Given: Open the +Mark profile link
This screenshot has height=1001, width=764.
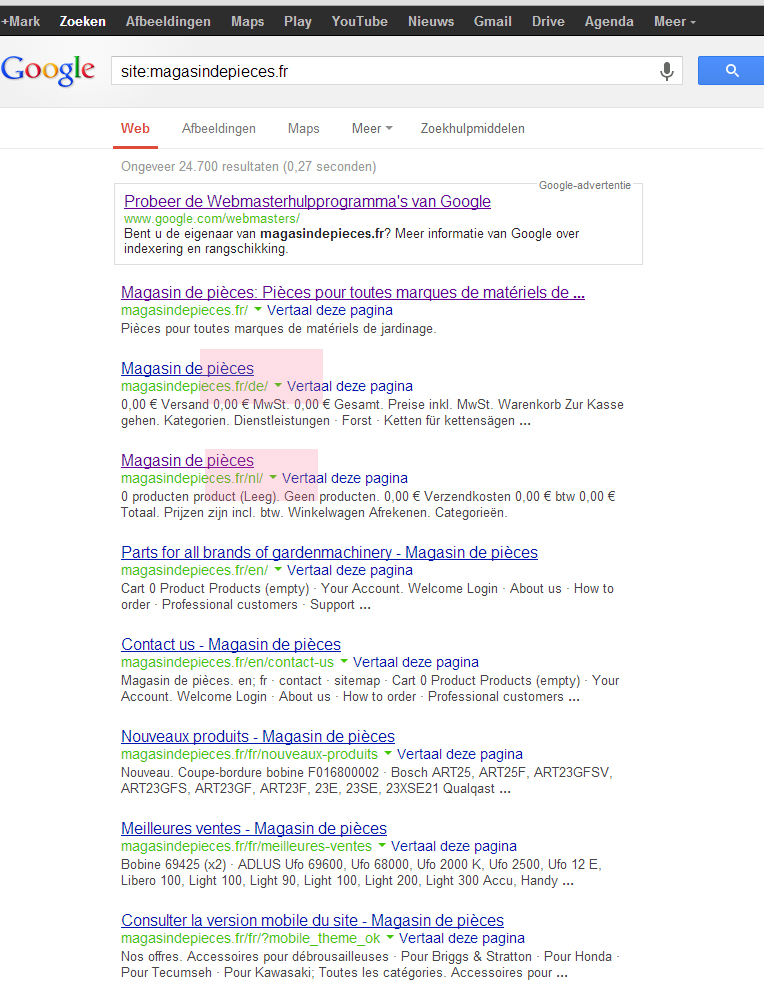Looking at the screenshot, I should click(20, 21).
